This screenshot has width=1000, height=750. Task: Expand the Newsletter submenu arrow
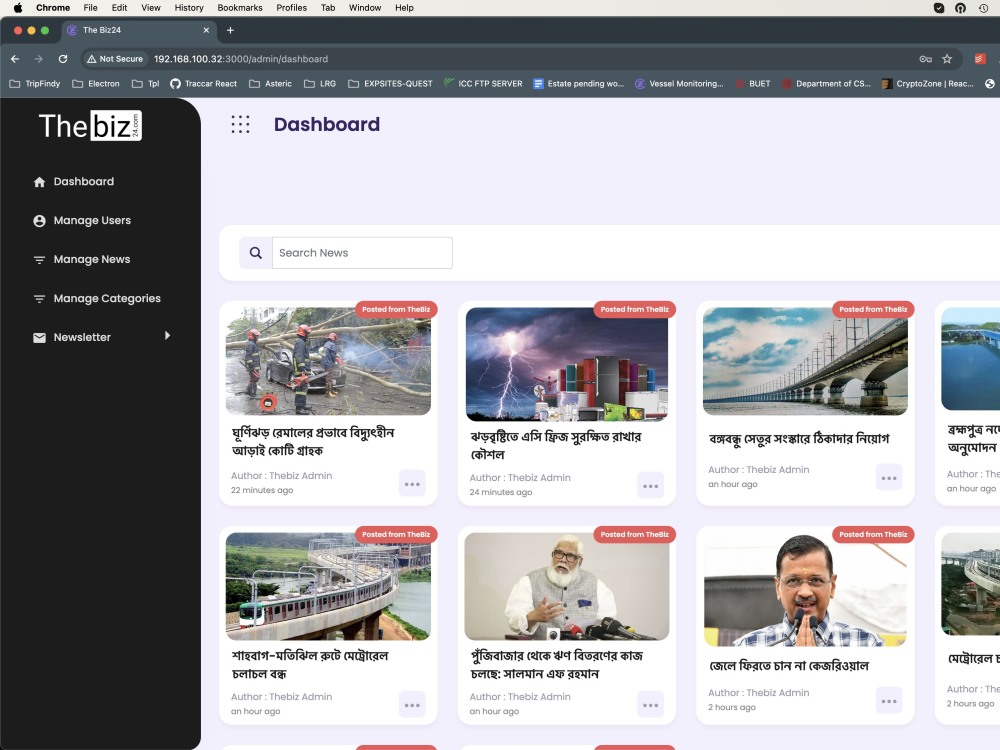point(167,335)
